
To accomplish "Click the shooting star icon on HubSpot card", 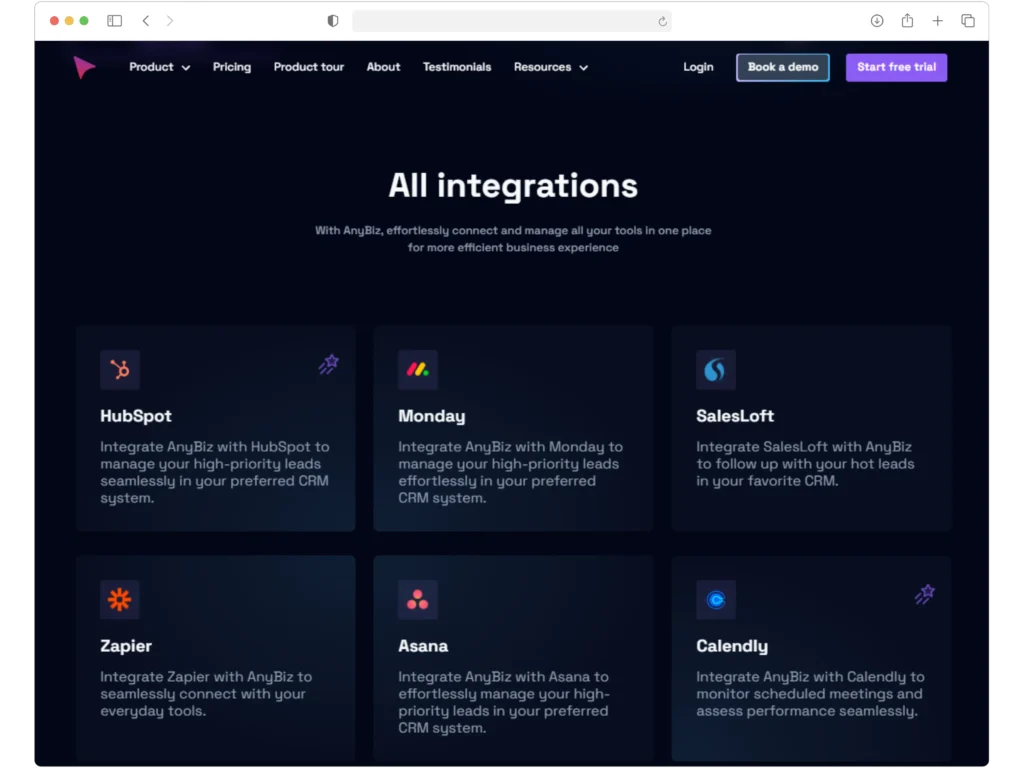I will (x=328, y=364).
